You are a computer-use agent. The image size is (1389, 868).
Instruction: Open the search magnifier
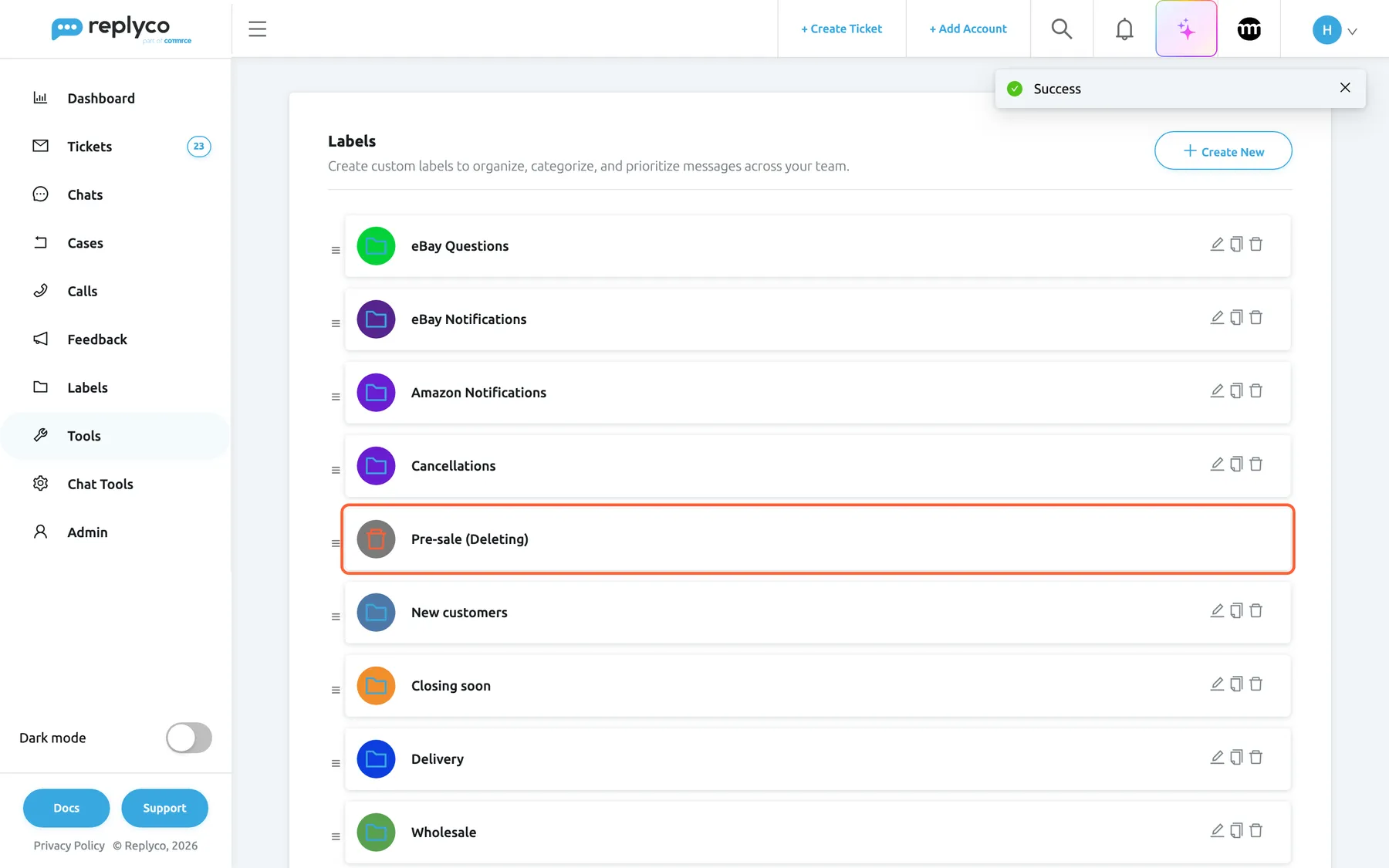(1062, 29)
